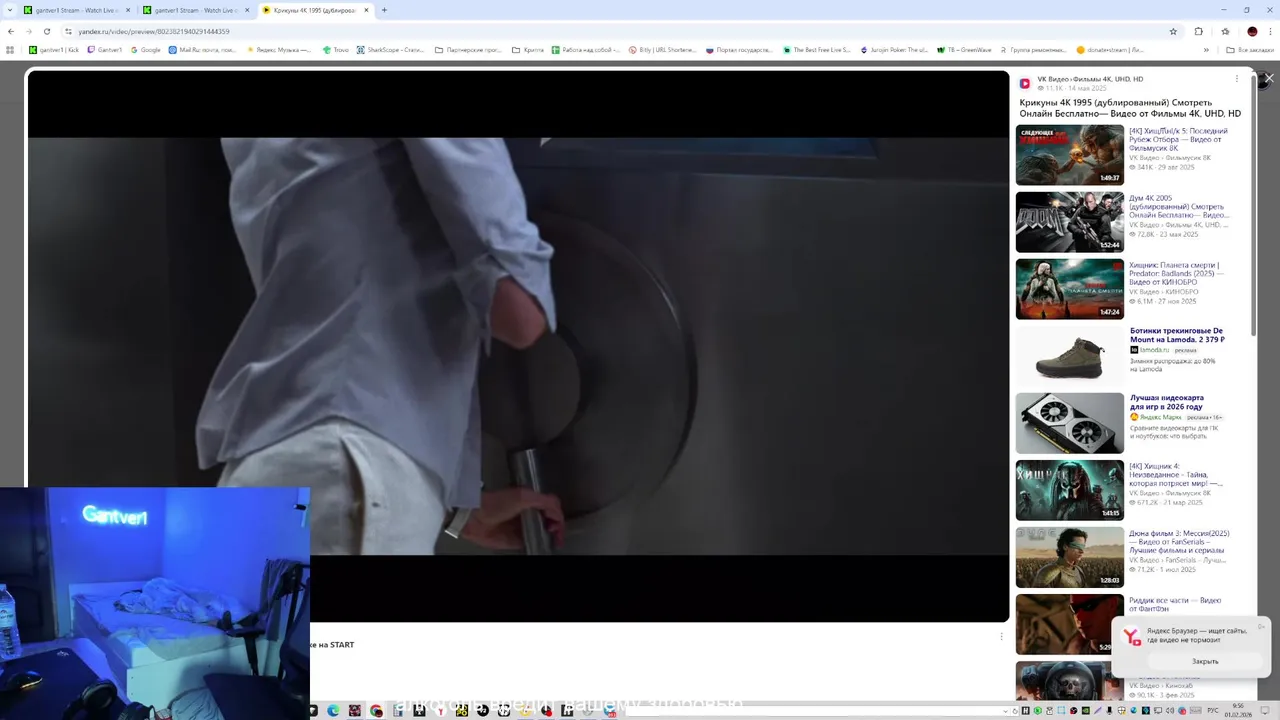Switch to the second gantver1 Stream tab
The image size is (1280, 720).
coord(195,10)
